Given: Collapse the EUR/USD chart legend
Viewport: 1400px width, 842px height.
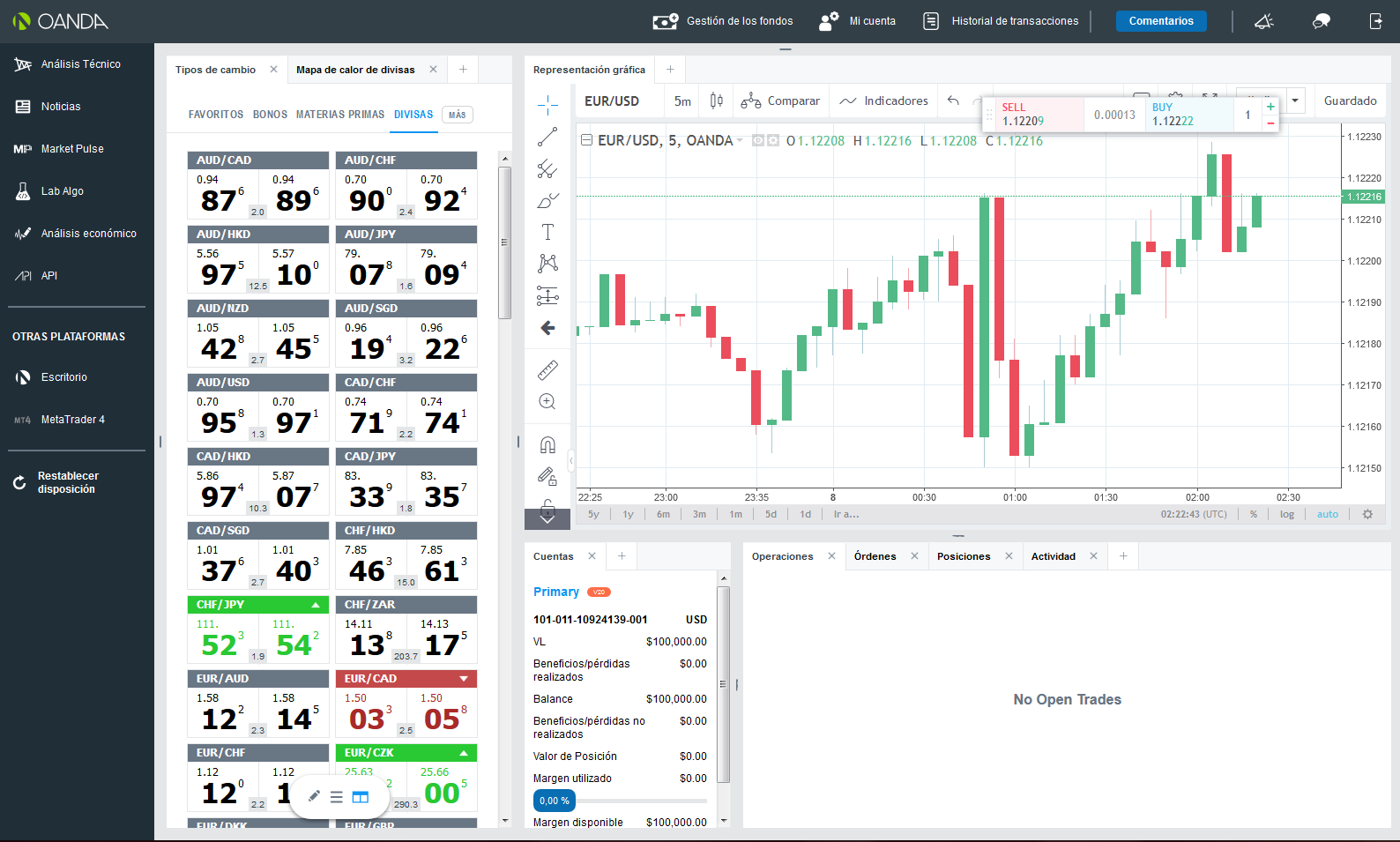Looking at the screenshot, I should point(586,140).
